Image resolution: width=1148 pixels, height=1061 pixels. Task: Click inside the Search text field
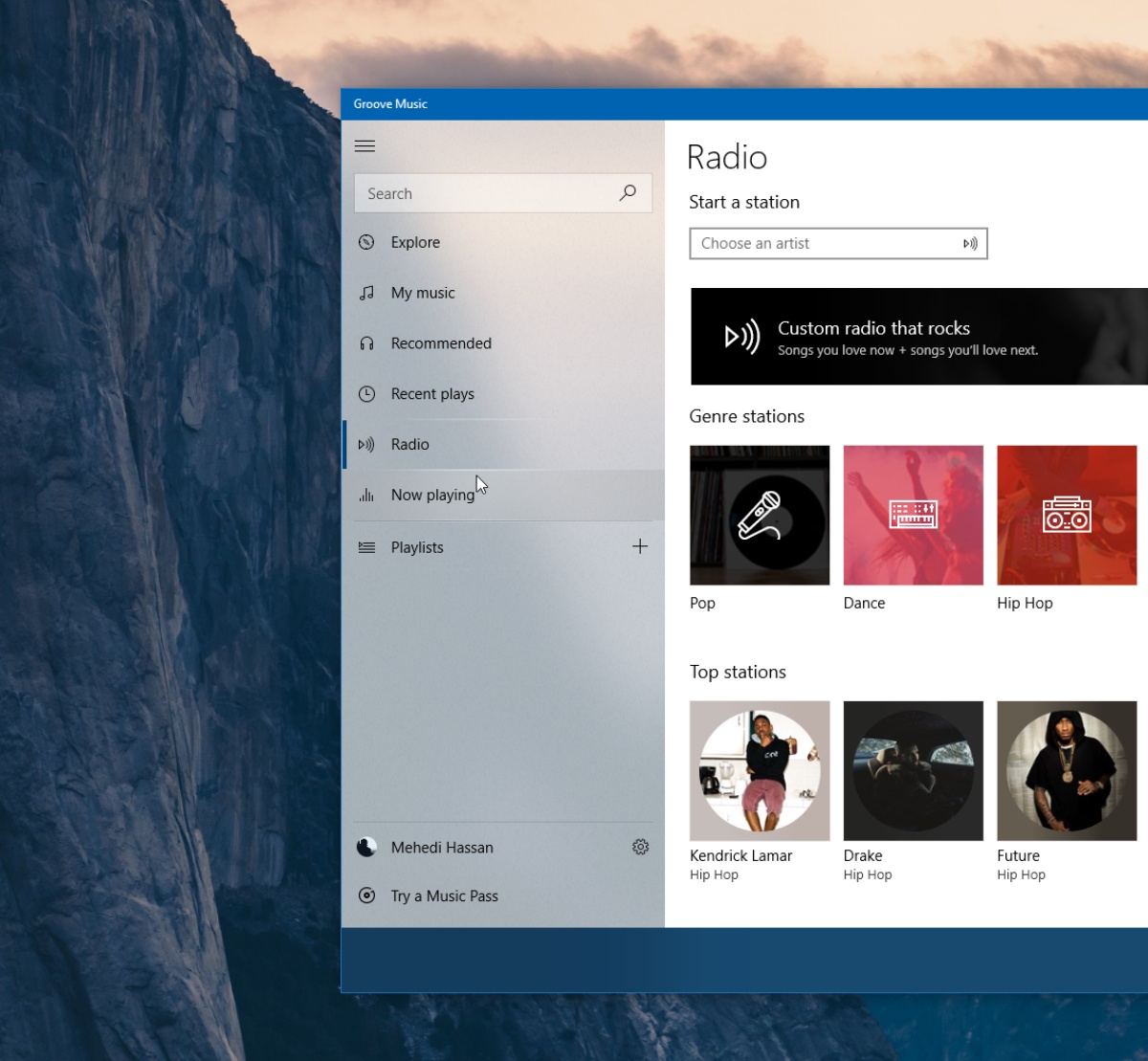coord(483,193)
